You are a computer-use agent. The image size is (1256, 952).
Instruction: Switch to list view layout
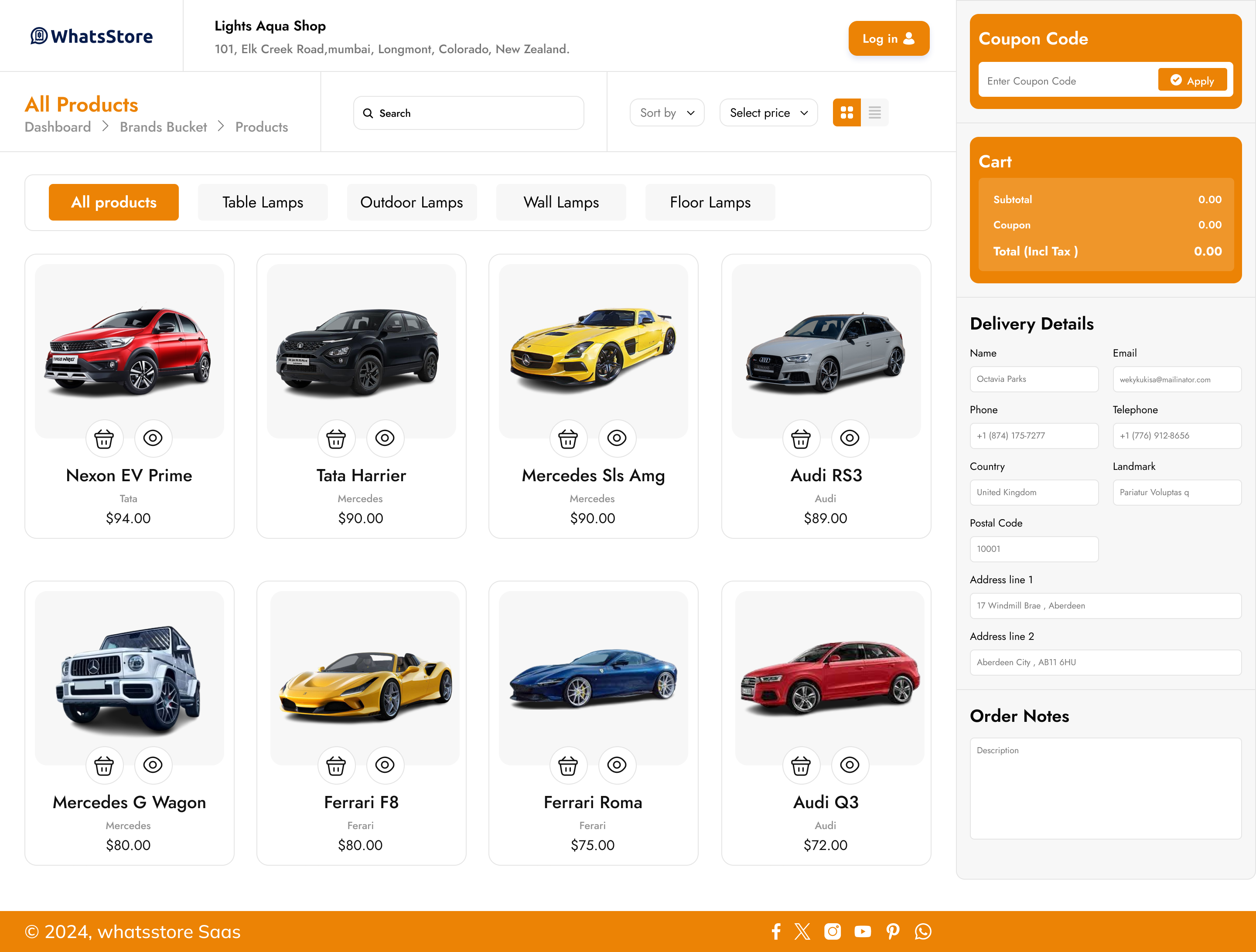click(874, 112)
